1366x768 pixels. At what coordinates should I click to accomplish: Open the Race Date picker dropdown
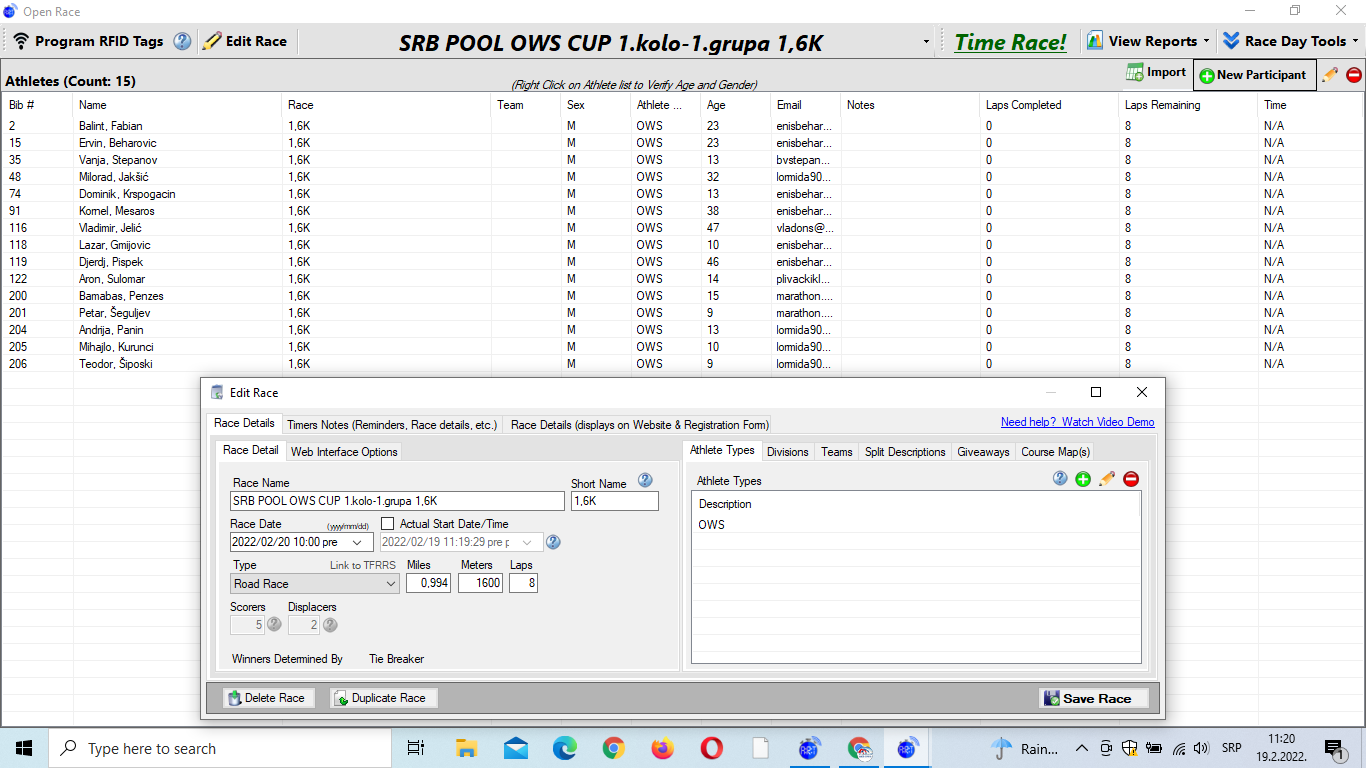point(358,542)
